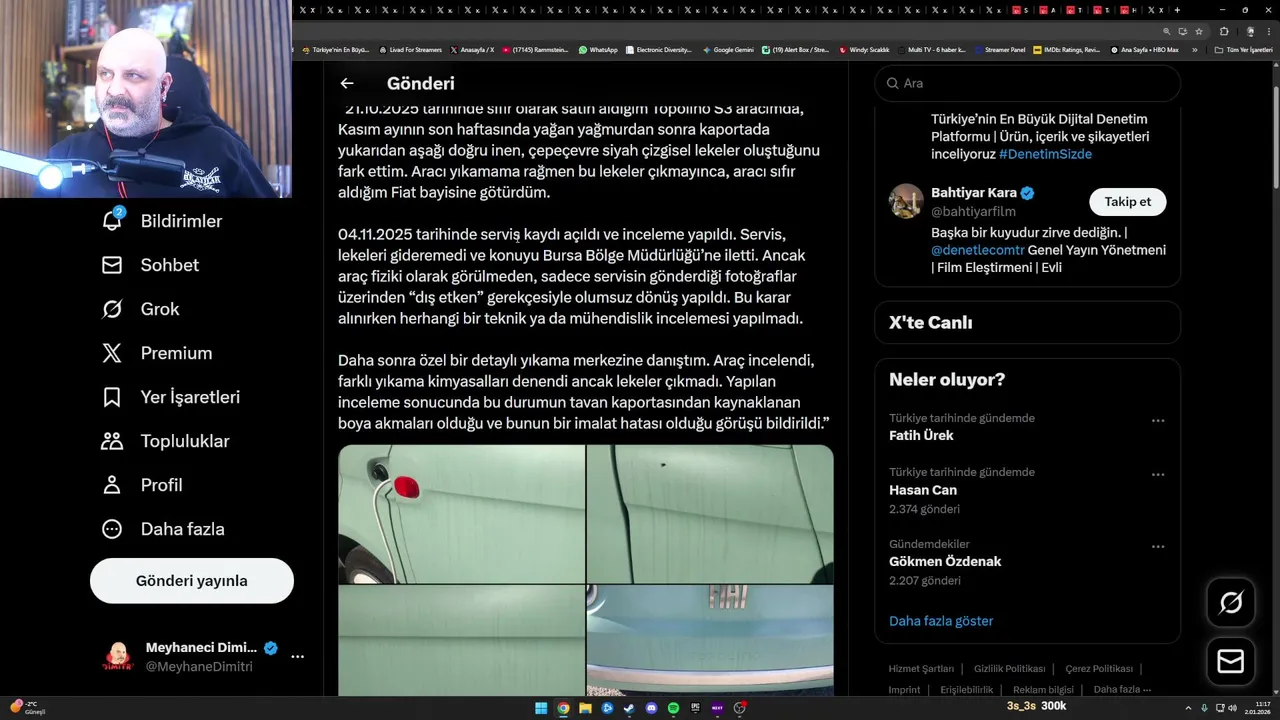The height and width of the screenshot is (720, 1280).
Task: Go back using the Gönderi back arrow
Action: [347, 84]
